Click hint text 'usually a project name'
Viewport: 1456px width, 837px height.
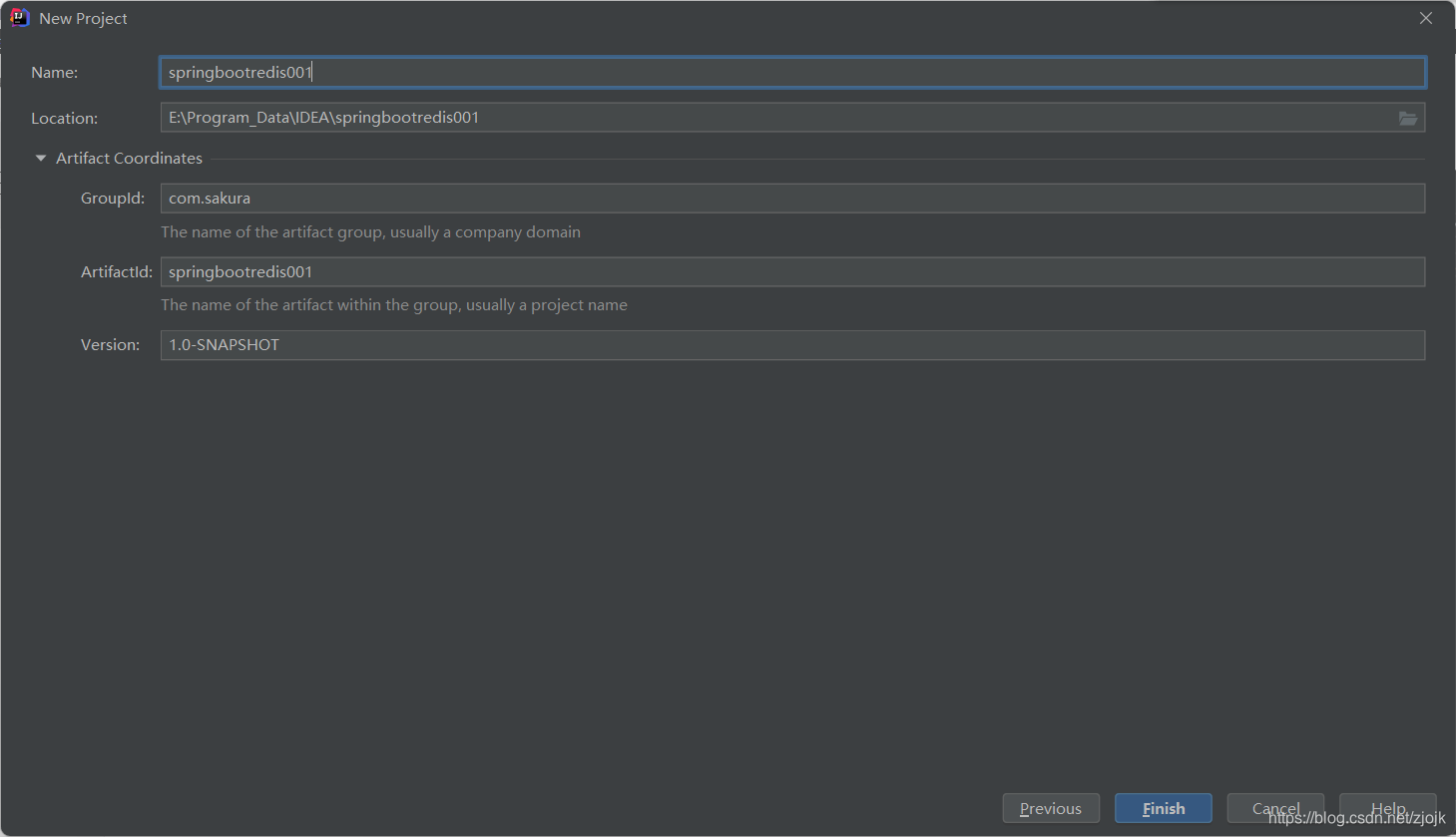(545, 305)
